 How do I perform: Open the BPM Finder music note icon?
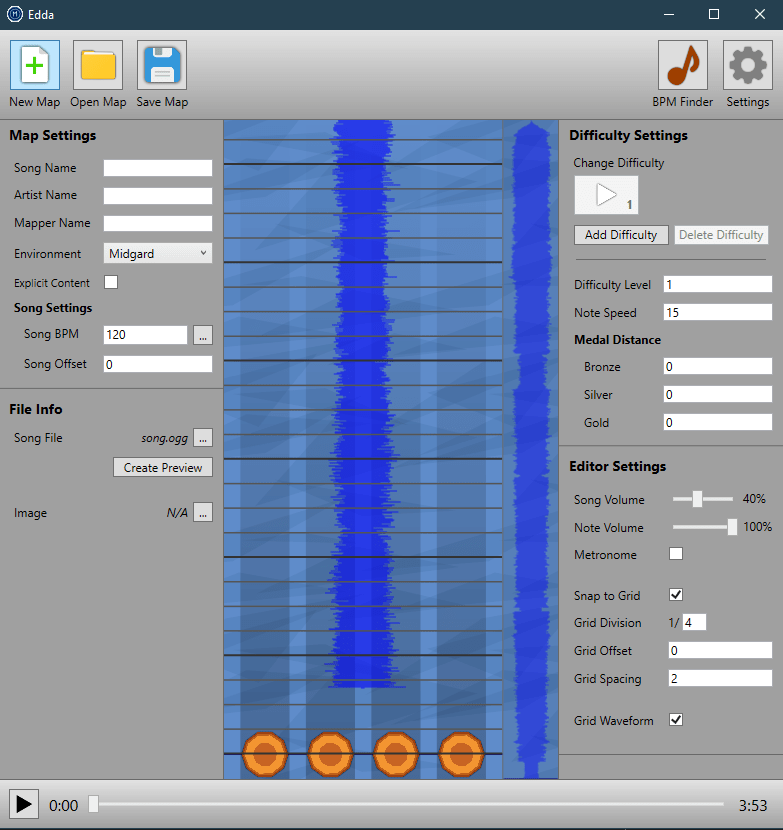coord(682,65)
